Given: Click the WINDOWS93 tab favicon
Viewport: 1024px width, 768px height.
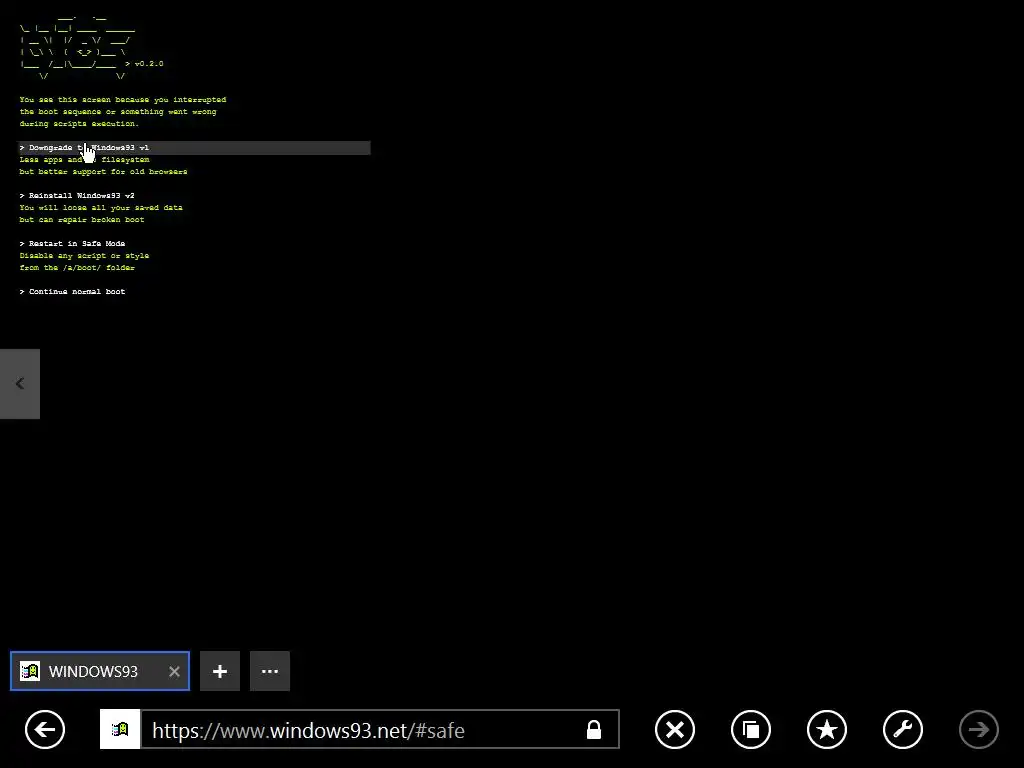Looking at the screenshot, I should pos(30,671).
